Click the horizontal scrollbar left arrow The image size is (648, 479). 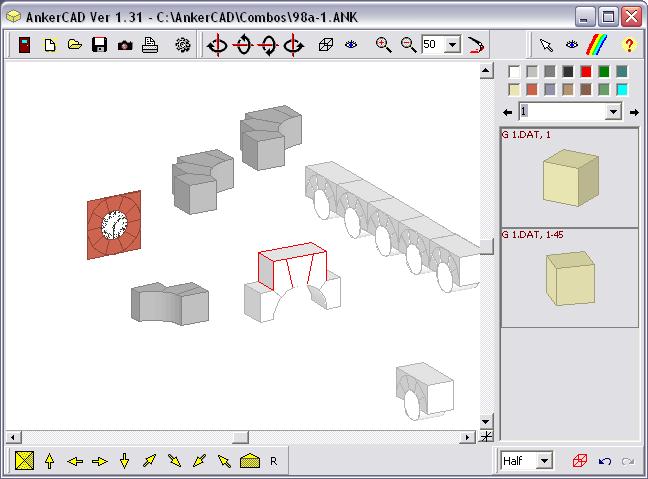13,437
